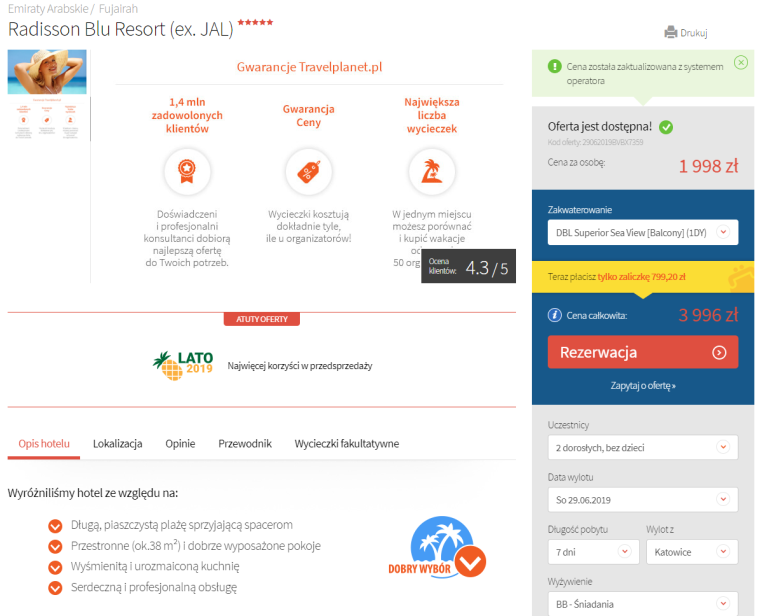760x616 pixels.
Task: Click the checkmark icon beside Serdeczną obsługę
Action: tap(55, 588)
